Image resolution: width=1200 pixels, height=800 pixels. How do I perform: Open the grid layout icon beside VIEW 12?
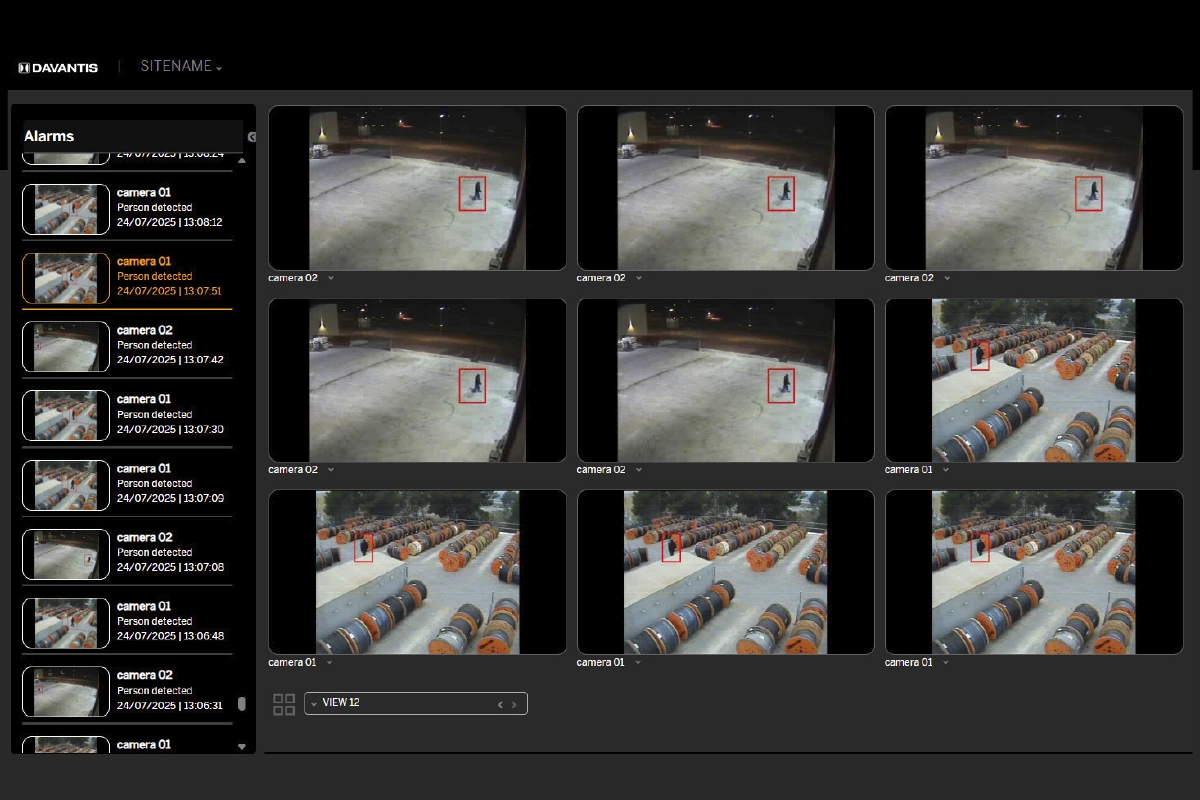[284, 704]
